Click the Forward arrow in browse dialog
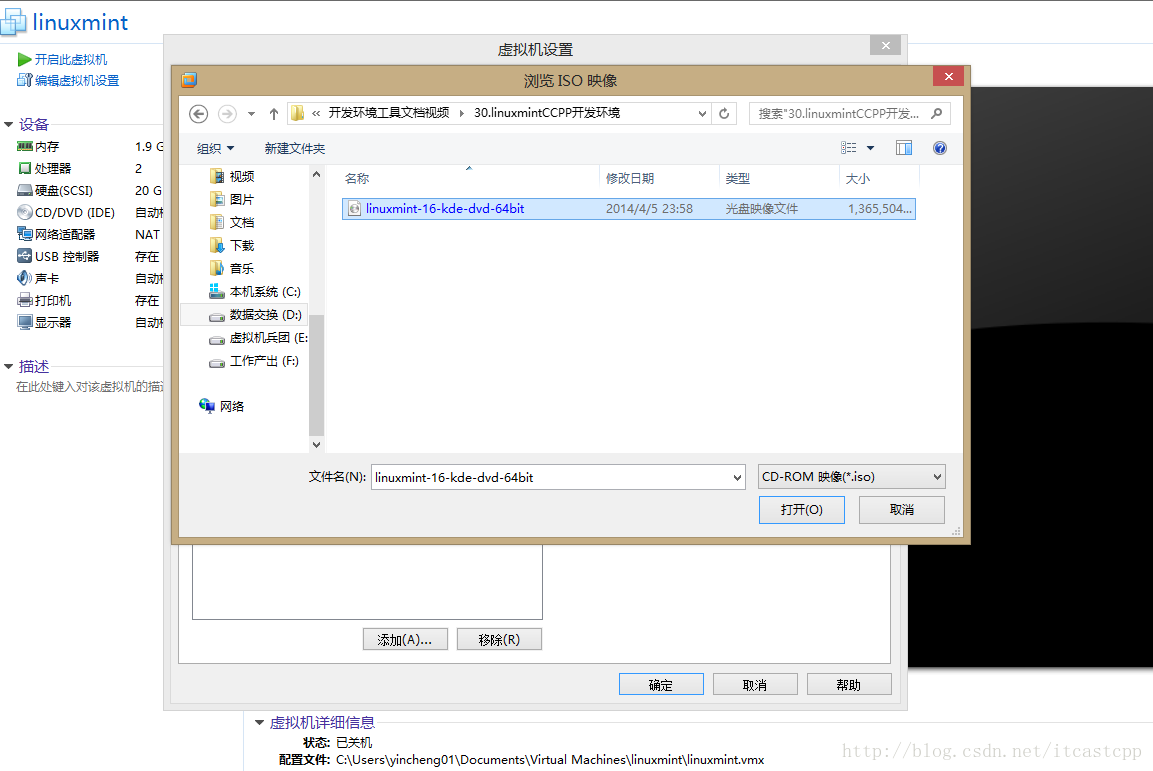Viewport: 1153px width, 771px height. click(227, 114)
